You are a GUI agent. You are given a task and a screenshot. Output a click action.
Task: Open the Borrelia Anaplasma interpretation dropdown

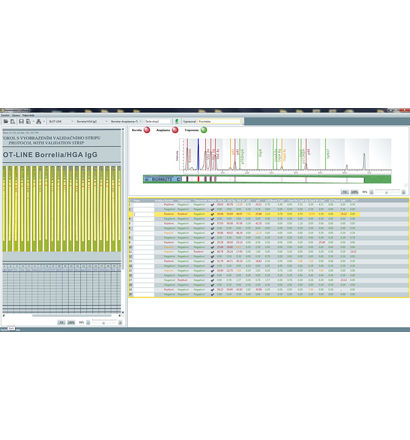[x=126, y=122]
